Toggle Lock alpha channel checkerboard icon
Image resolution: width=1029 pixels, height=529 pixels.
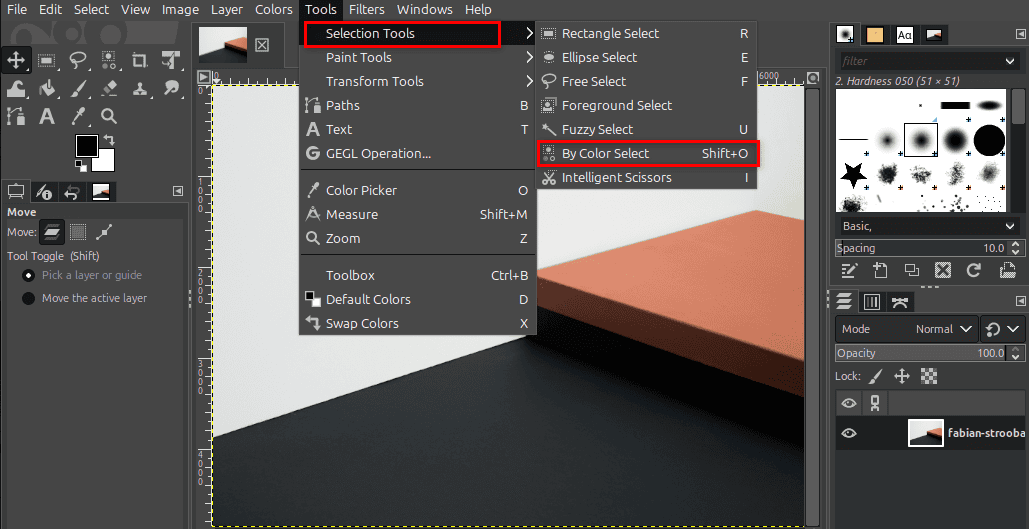tap(929, 376)
